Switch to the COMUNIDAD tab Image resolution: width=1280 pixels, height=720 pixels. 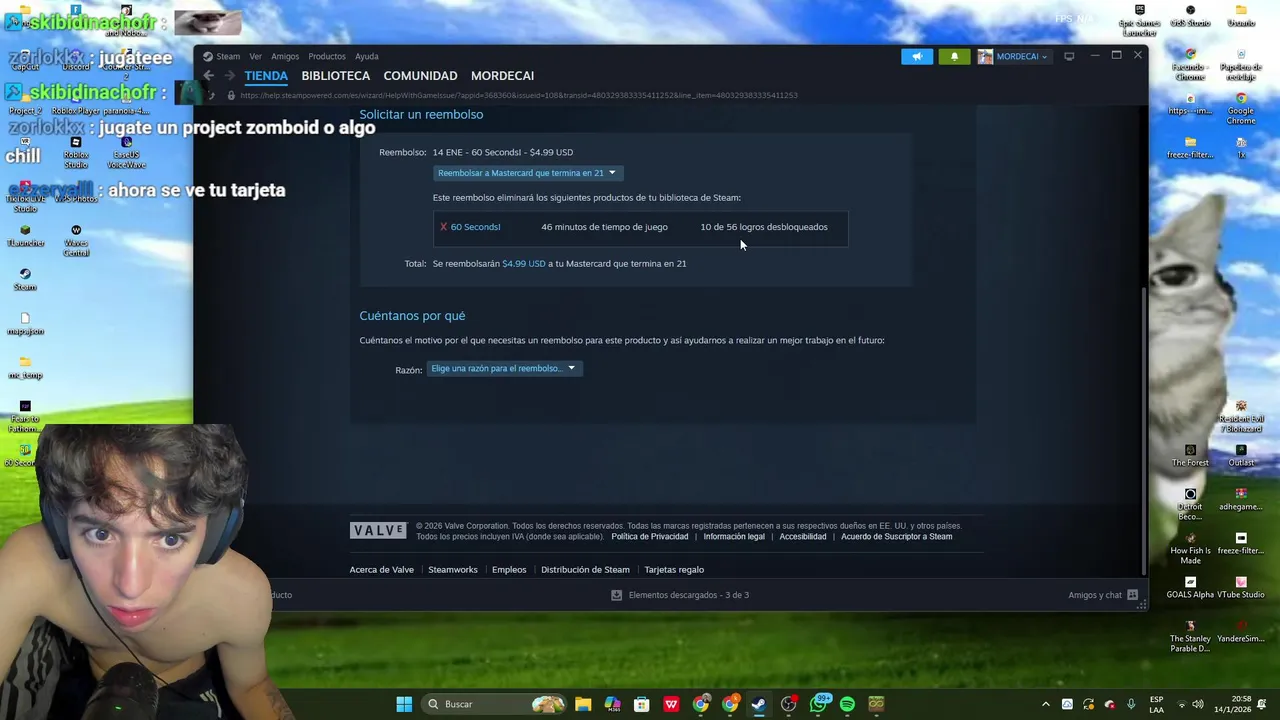click(x=420, y=76)
